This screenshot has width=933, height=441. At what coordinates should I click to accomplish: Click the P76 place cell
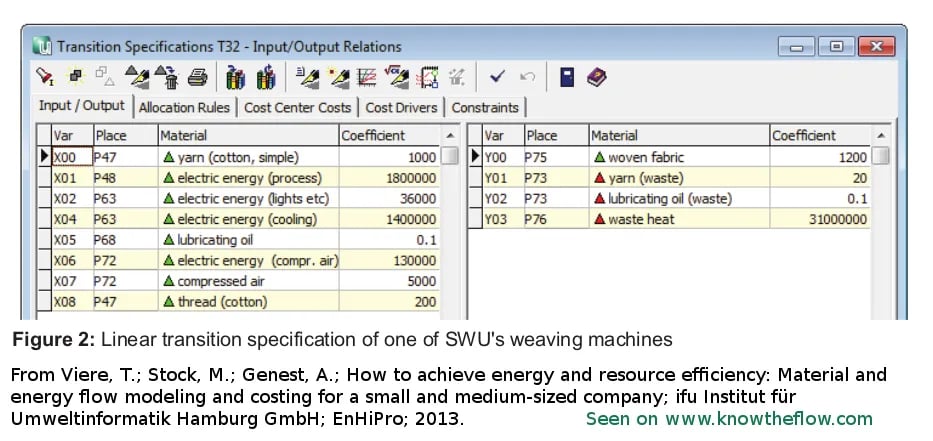556,219
